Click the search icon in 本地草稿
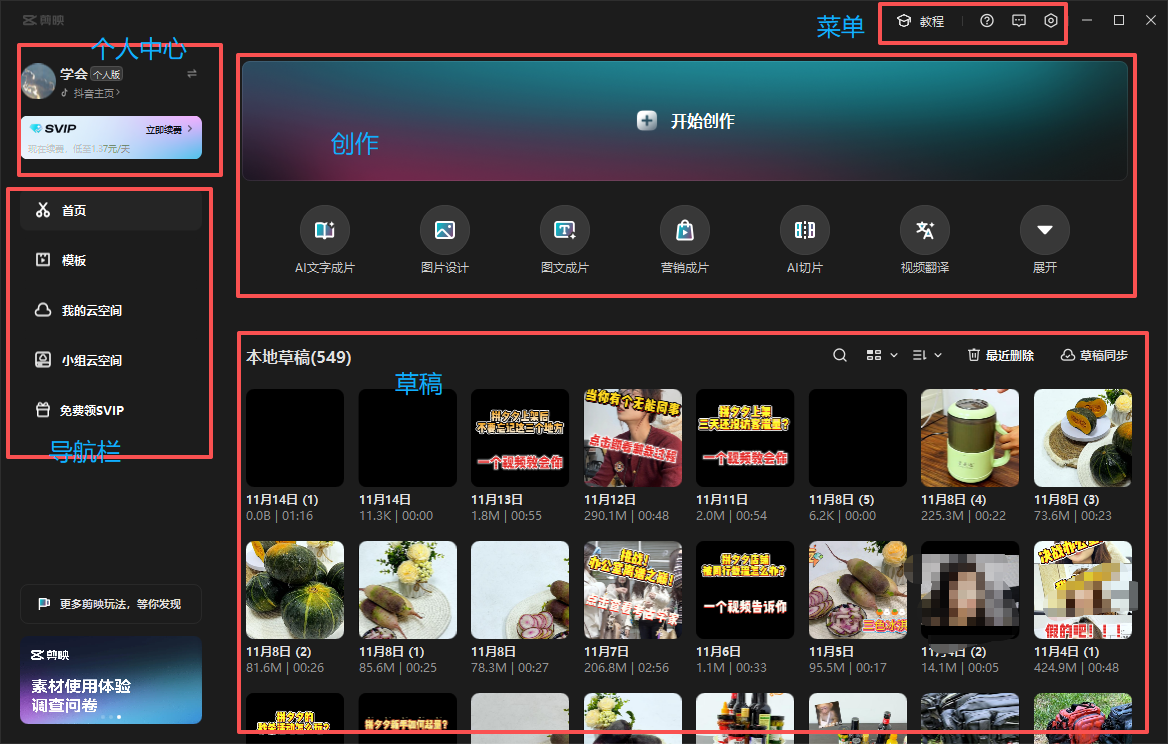Viewport: 1168px width, 744px height. coord(839,354)
